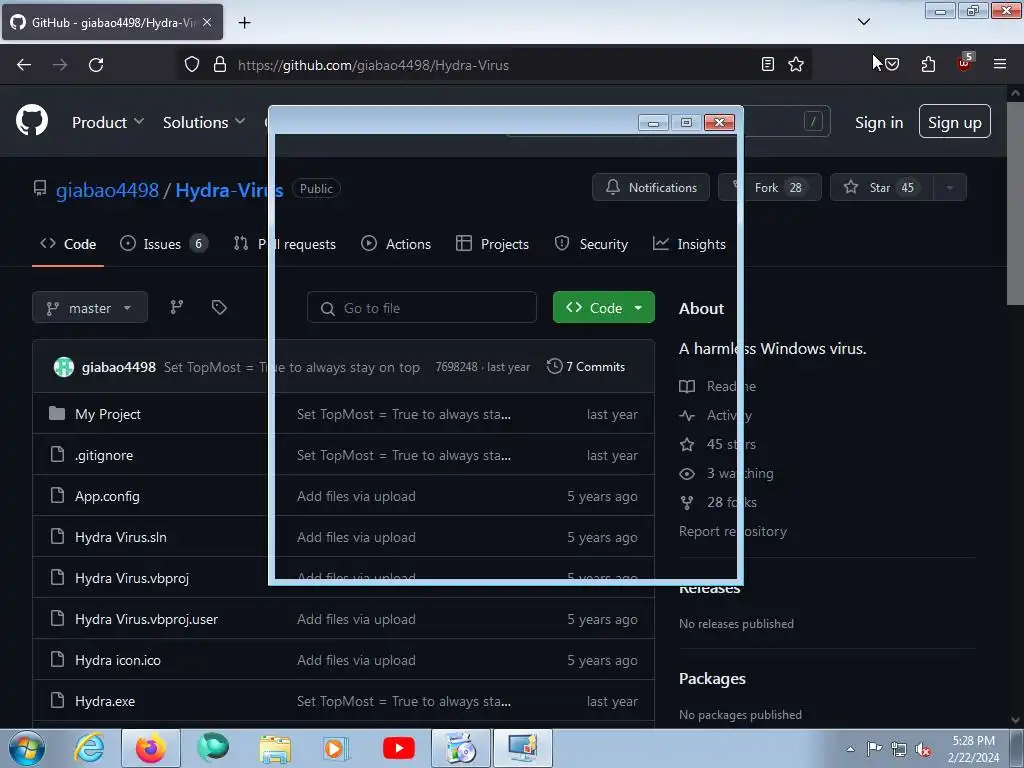Click the GitHub logo in header
The width and height of the screenshot is (1024, 768).
pyautogui.click(x=32, y=121)
